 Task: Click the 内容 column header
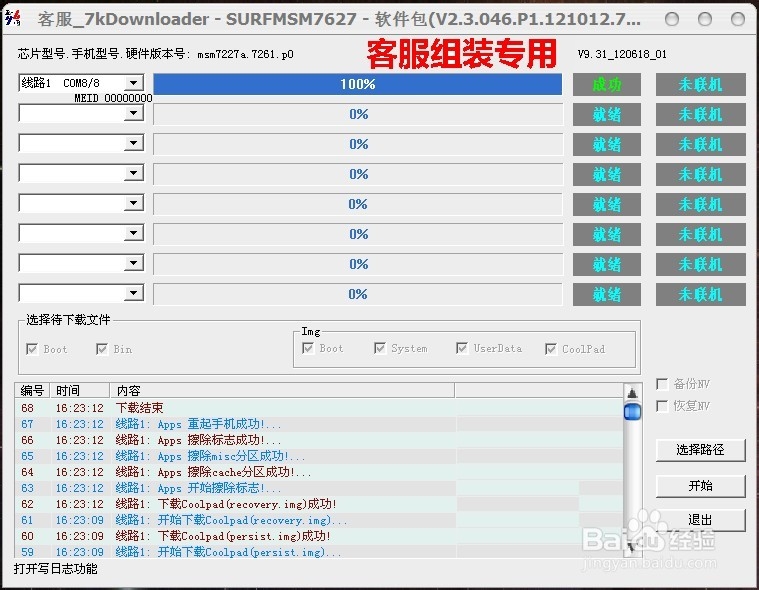click(282, 390)
